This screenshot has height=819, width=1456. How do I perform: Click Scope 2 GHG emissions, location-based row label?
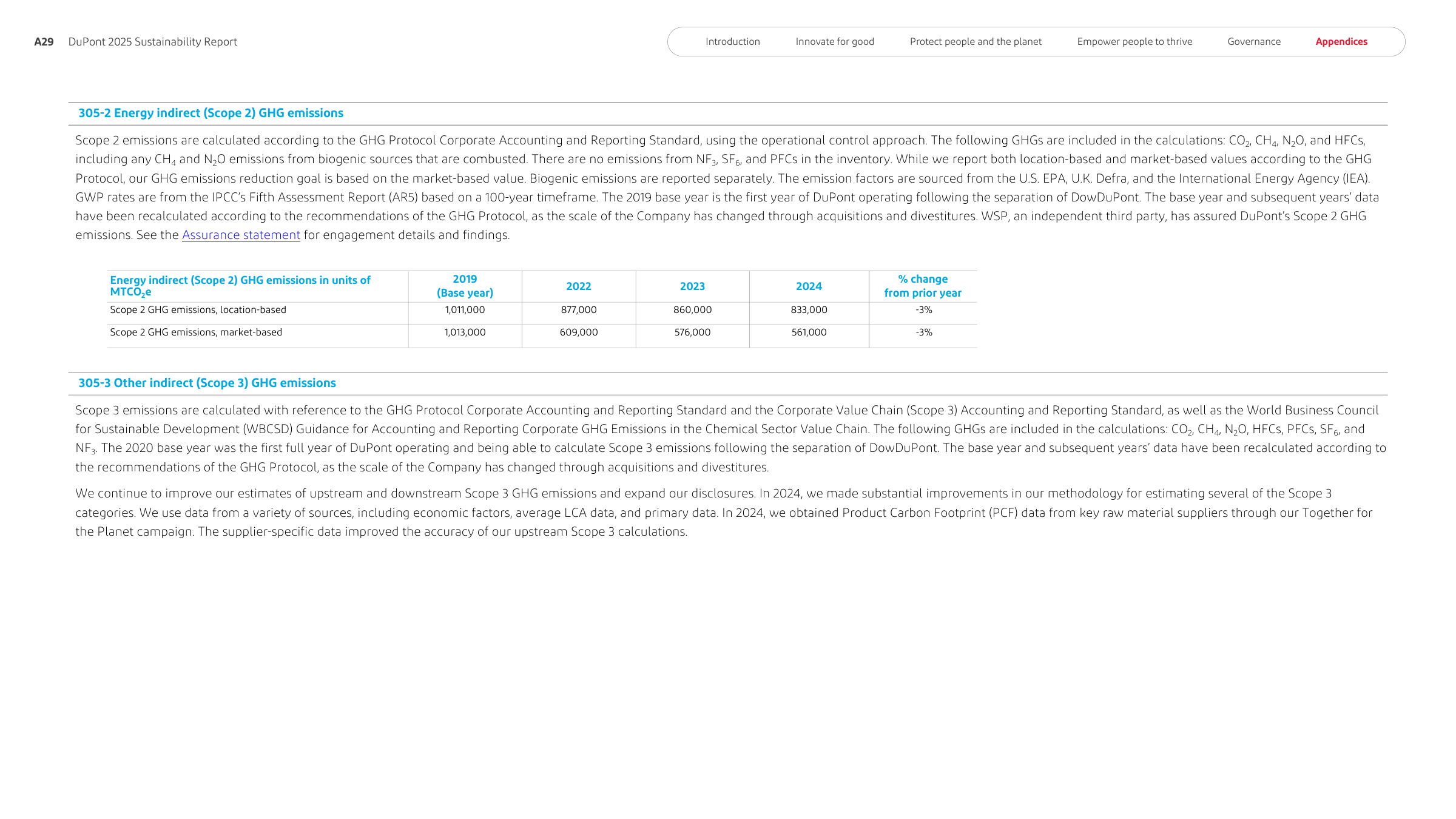pos(198,310)
